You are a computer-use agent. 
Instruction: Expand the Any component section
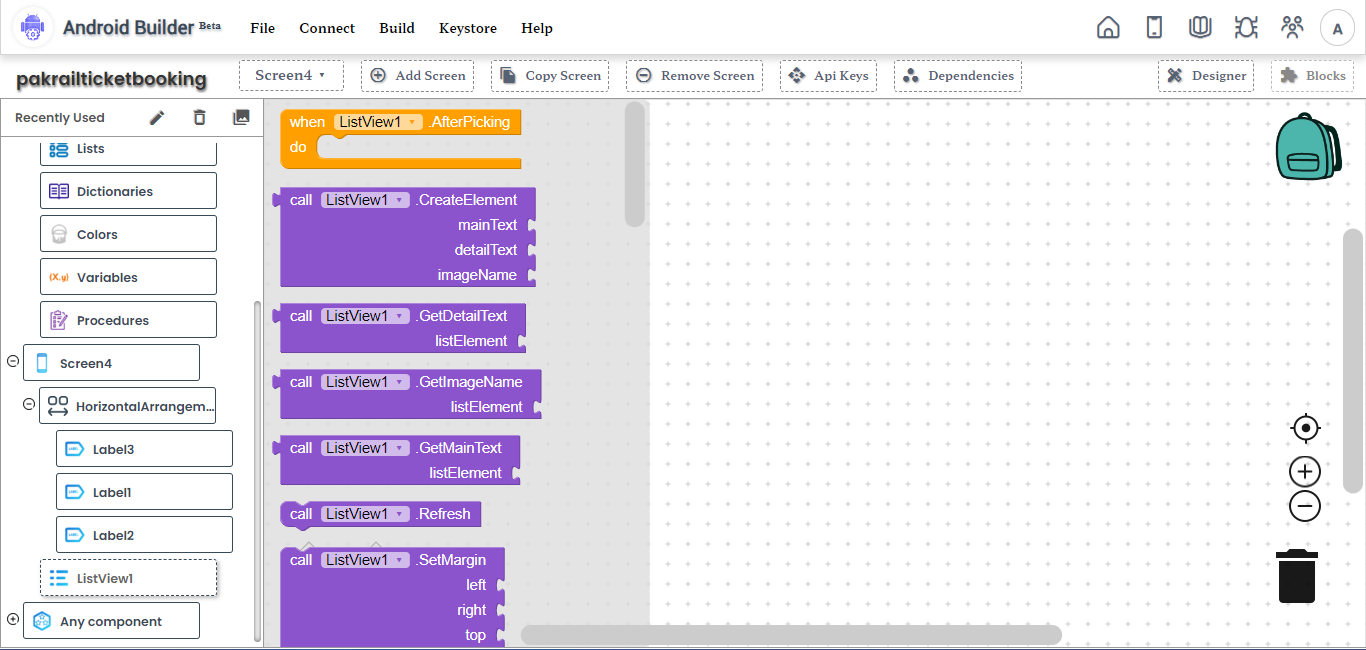(x=11, y=620)
